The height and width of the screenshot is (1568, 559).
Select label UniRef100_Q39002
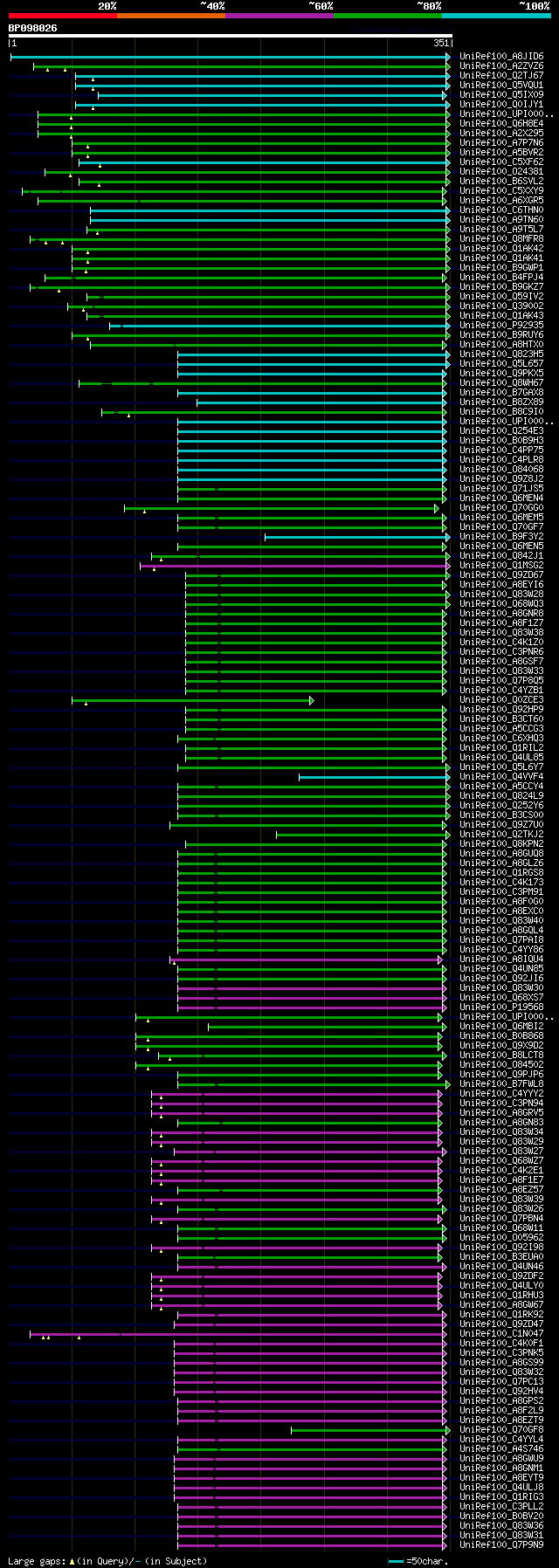501,306
